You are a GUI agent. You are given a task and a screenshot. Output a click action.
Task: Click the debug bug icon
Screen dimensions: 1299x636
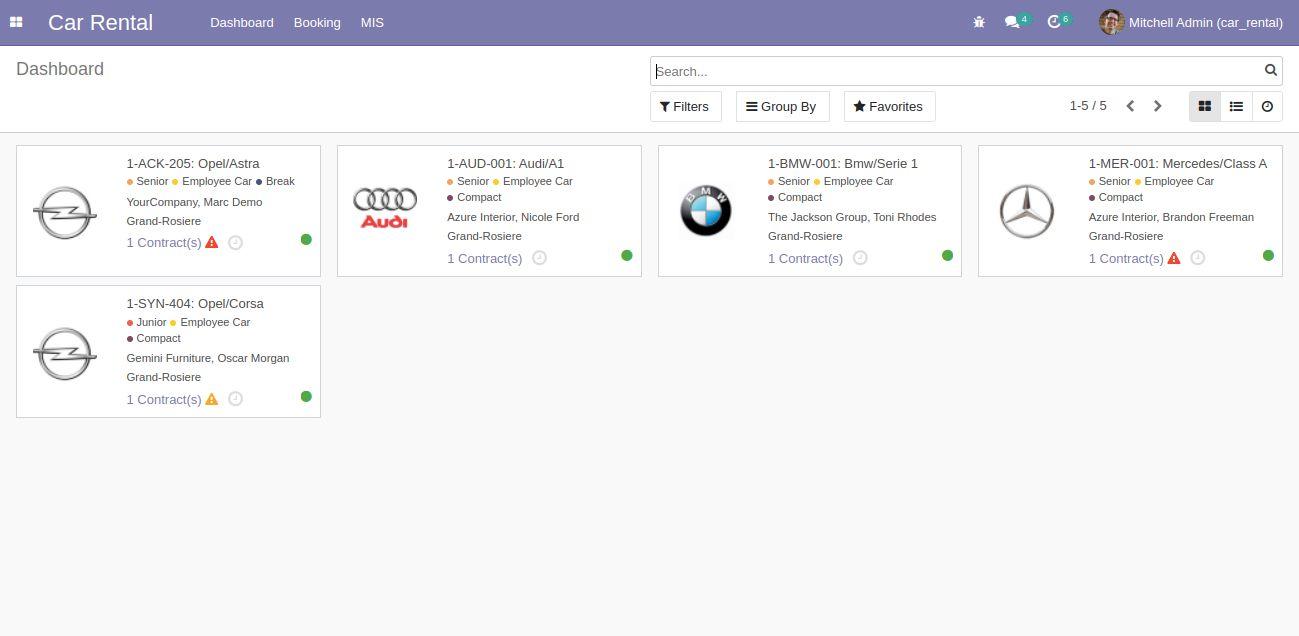pos(979,22)
